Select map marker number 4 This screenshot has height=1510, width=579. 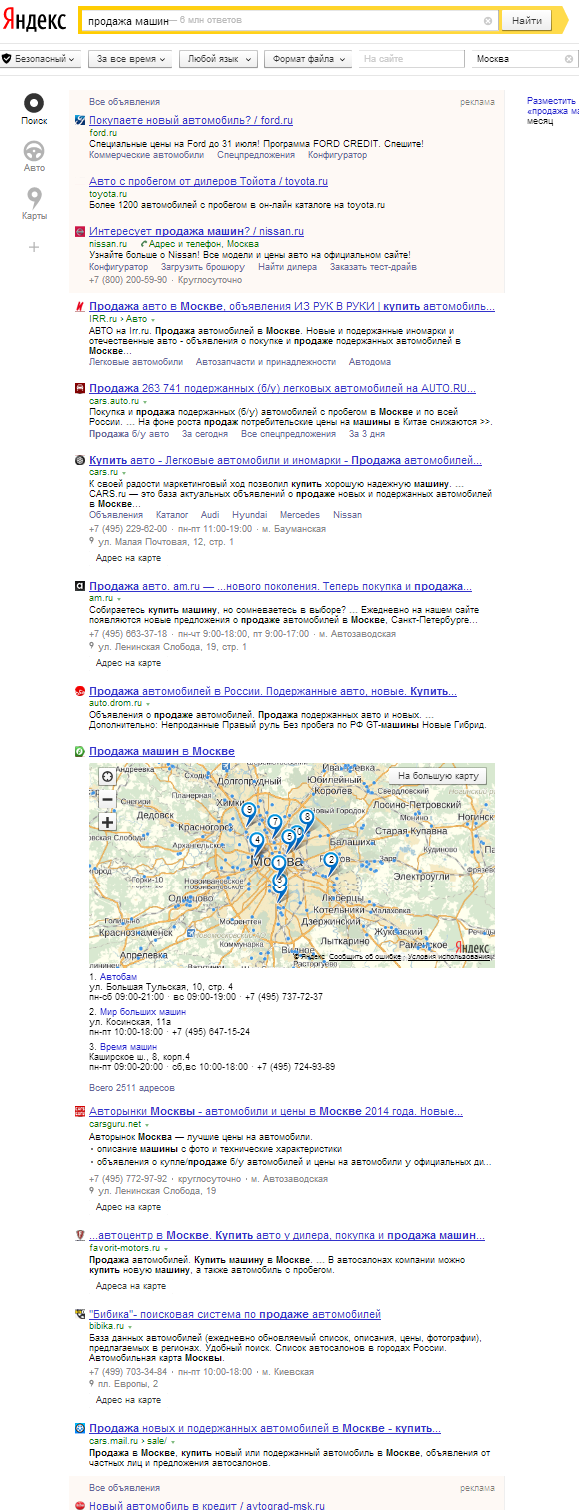click(x=257, y=840)
